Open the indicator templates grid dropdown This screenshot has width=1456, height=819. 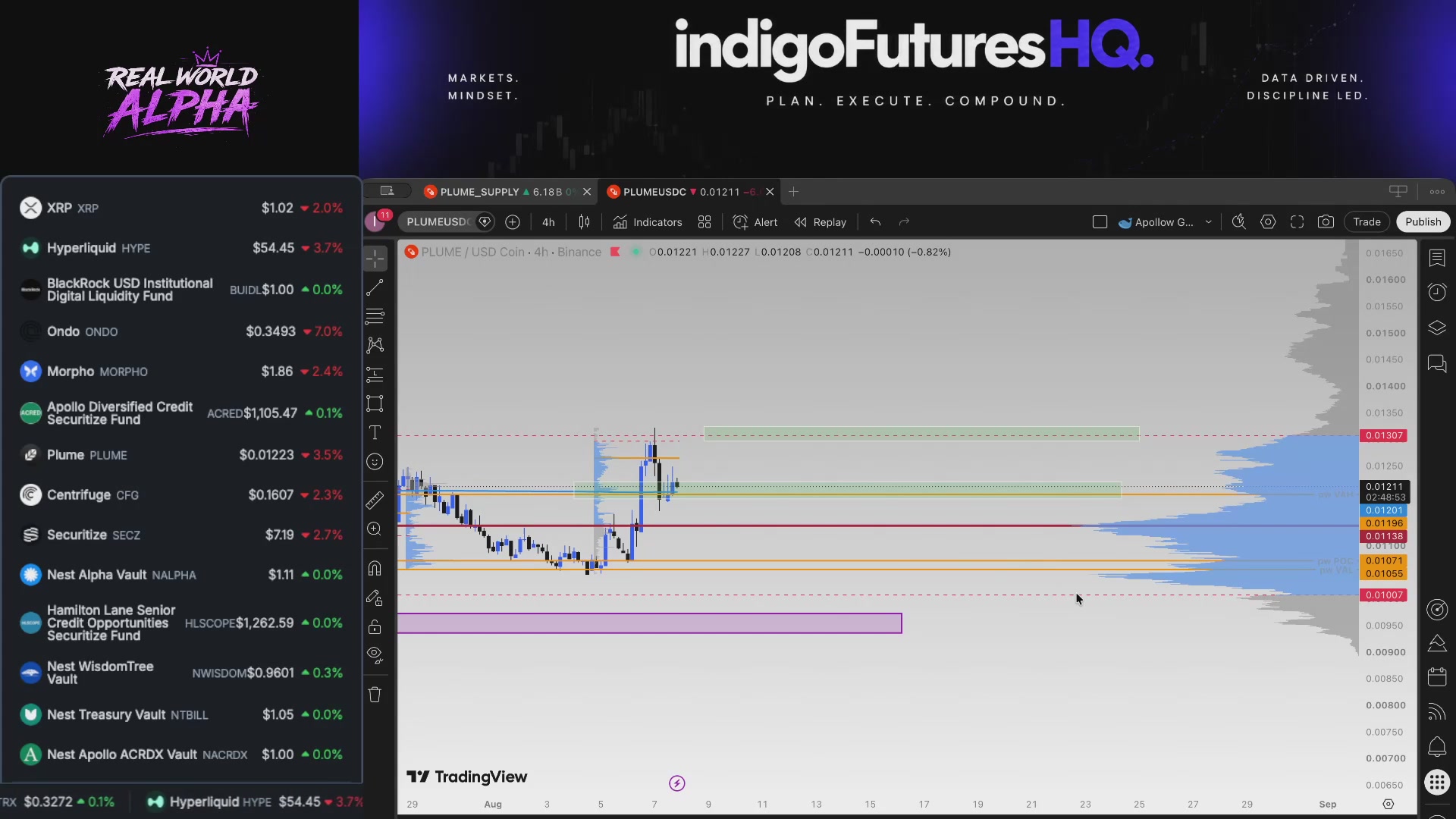pos(704,222)
